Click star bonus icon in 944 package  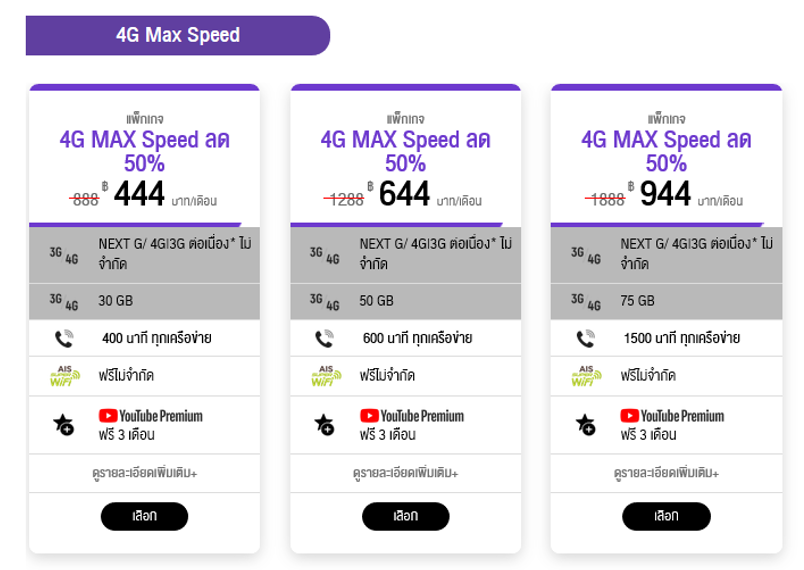tap(585, 424)
